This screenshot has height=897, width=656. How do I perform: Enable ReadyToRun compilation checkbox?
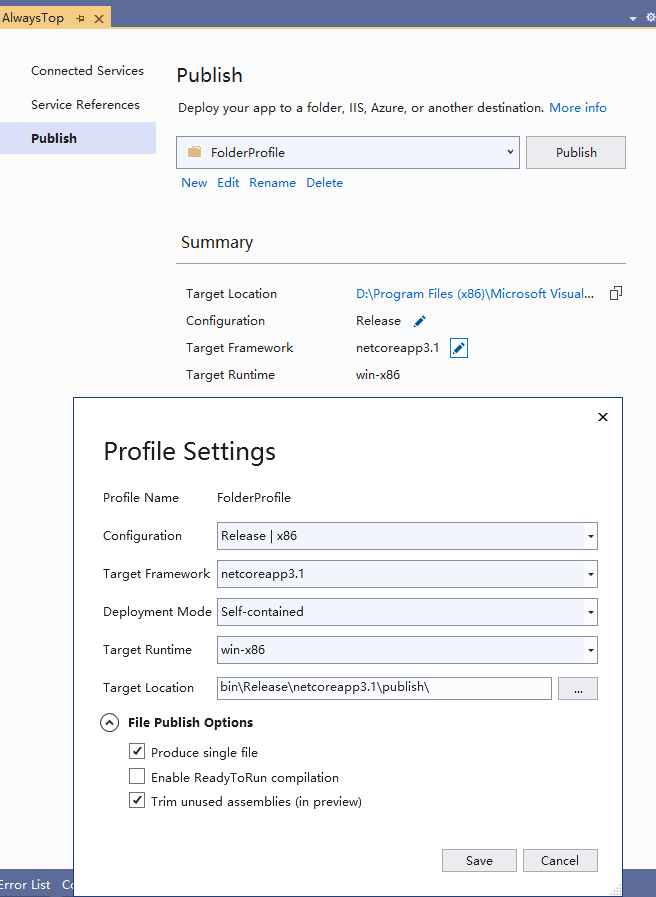tap(137, 776)
